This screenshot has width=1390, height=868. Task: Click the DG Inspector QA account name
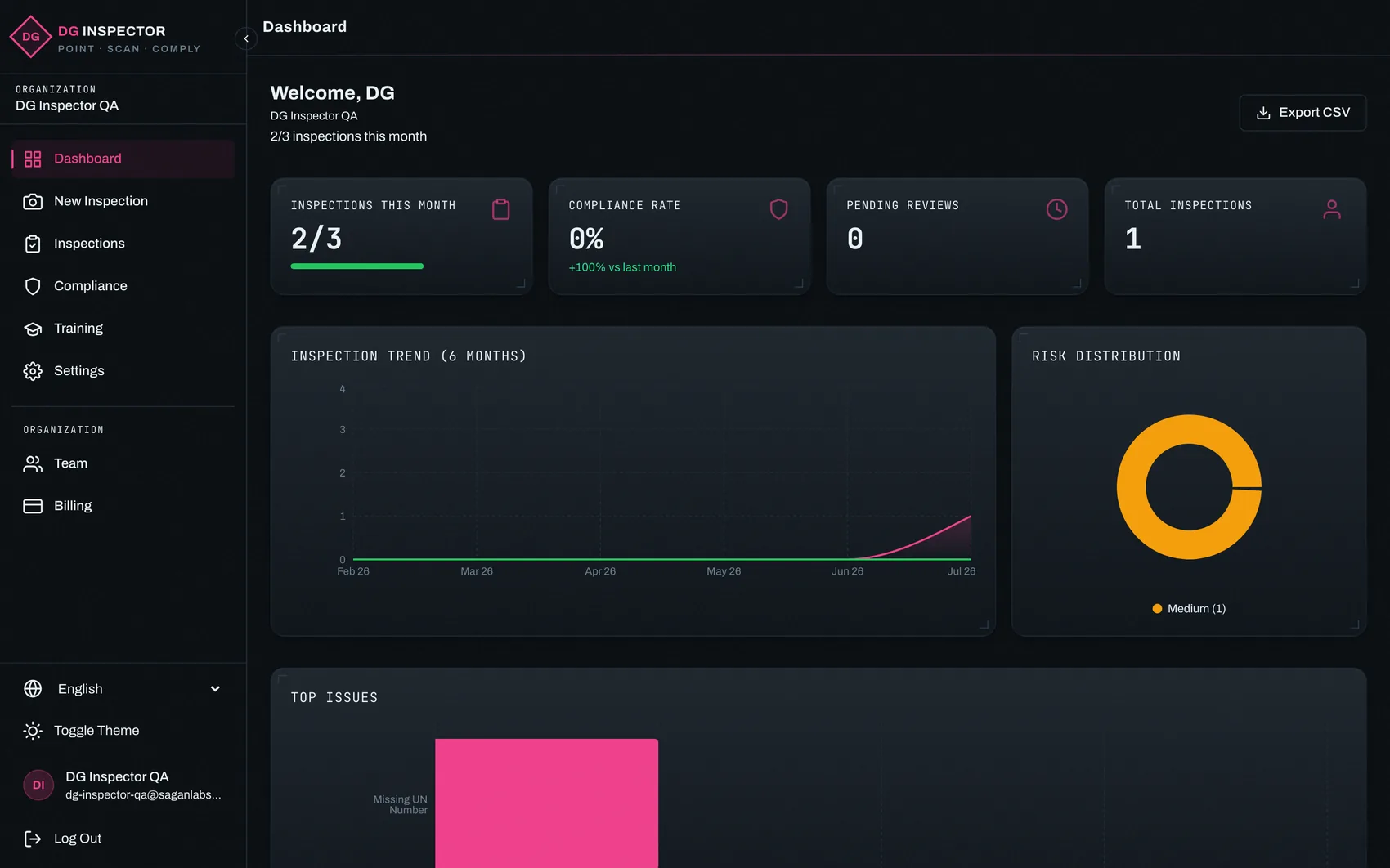(117, 776)
